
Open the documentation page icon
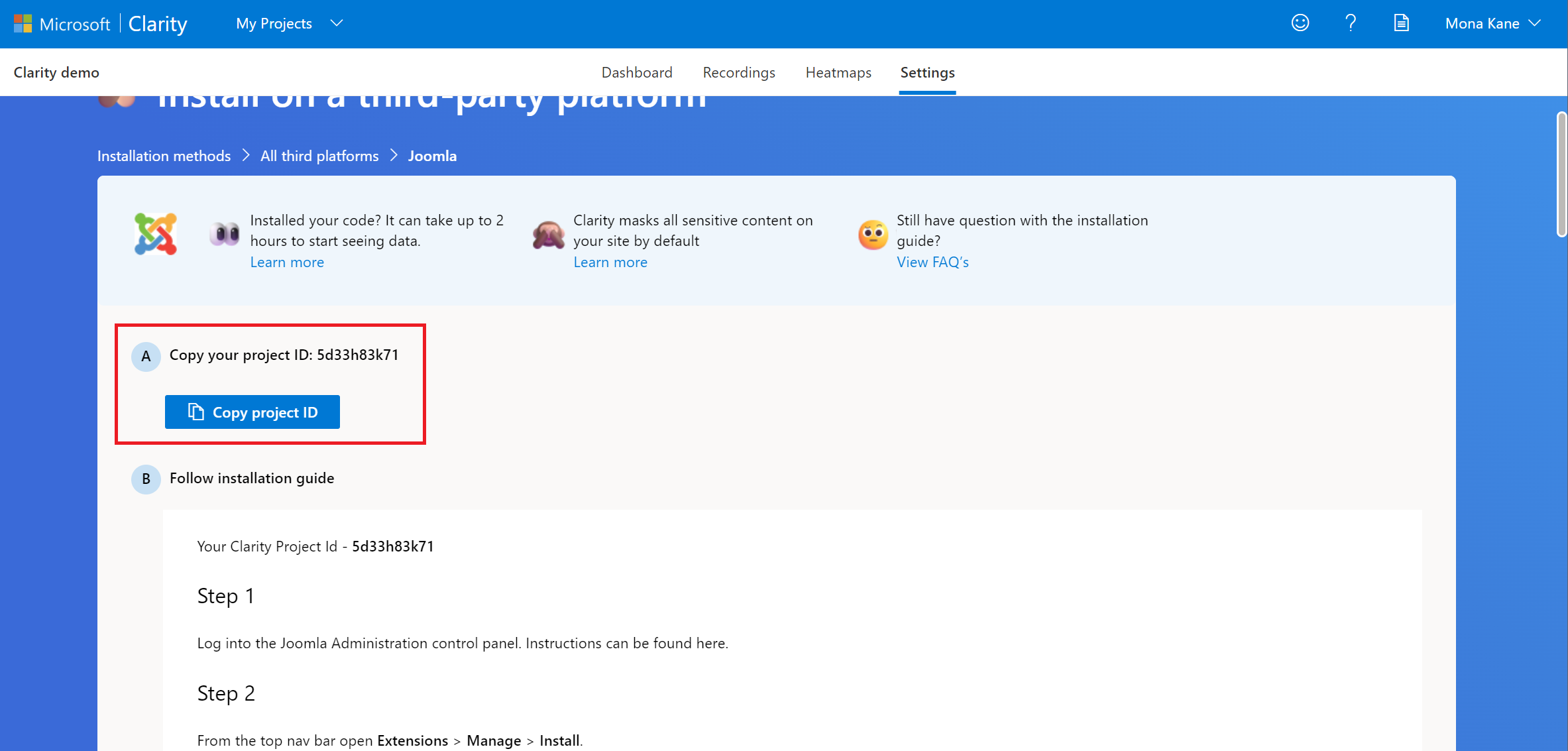pyautogui.click(x=1401, y=23)
